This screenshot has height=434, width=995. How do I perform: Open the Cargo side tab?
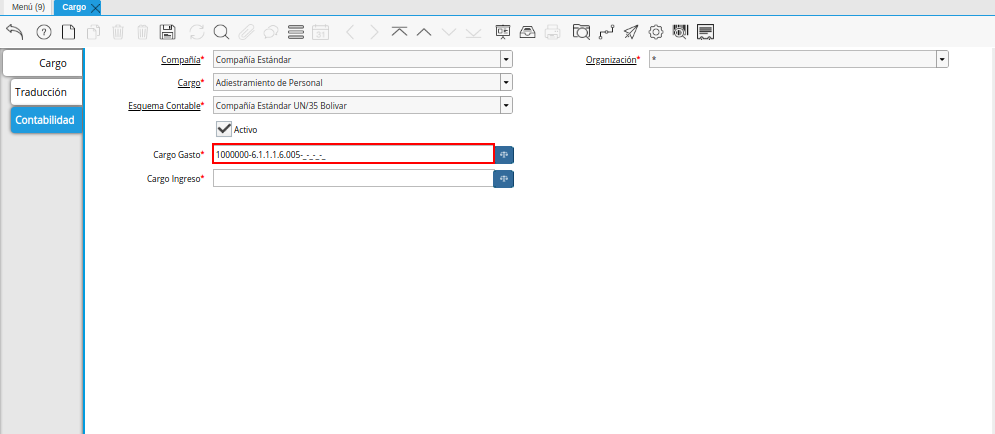point(43,63)
